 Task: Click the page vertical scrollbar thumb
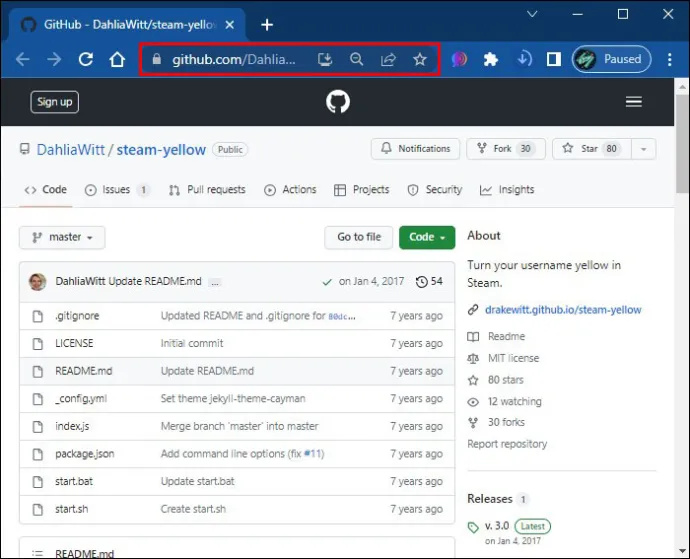[683, 143]
